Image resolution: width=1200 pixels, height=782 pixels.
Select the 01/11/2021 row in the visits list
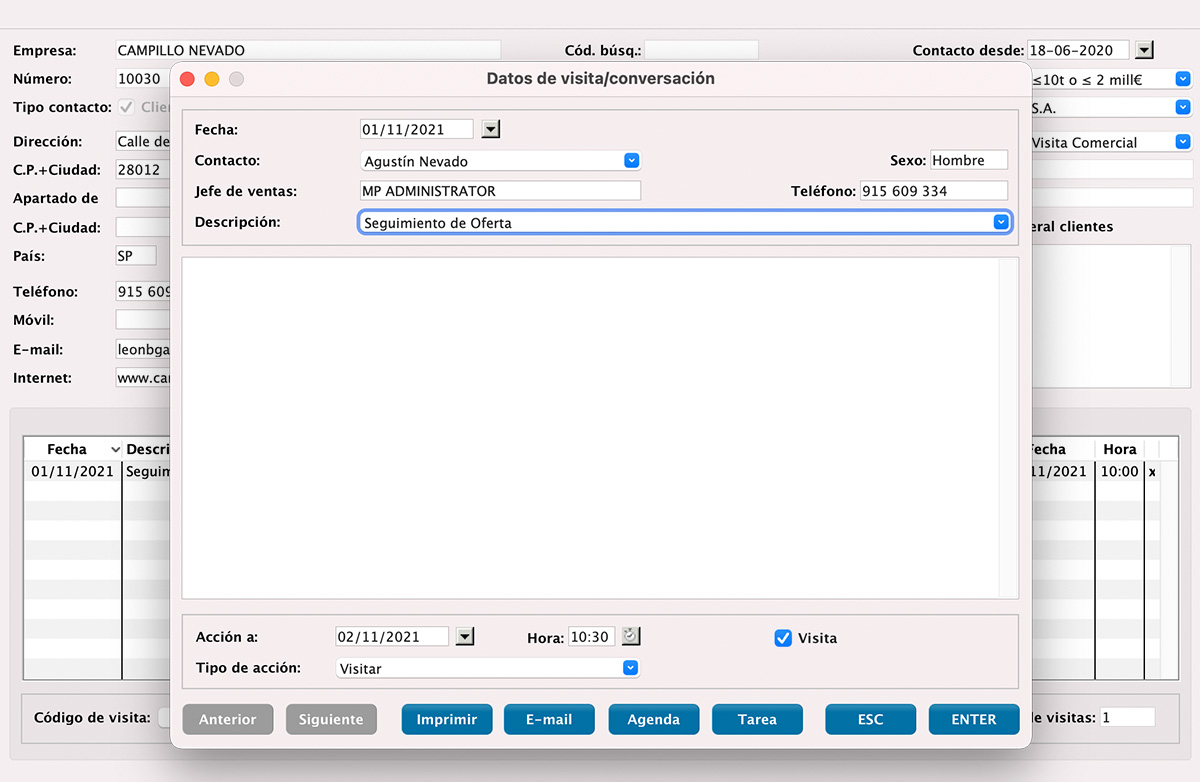[x=72, y=471]
